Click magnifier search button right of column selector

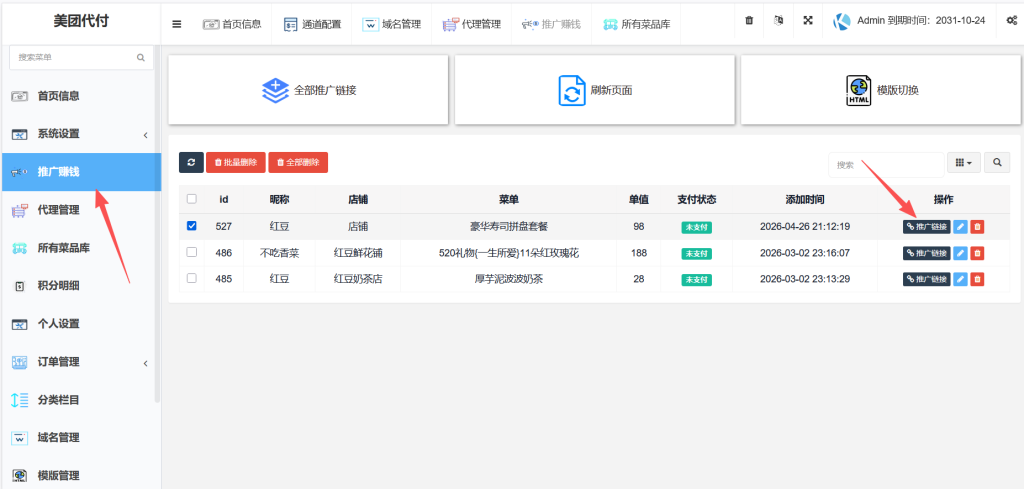point(997,163)
